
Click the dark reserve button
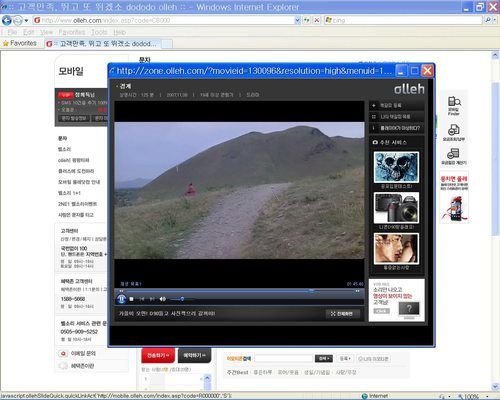194,356
